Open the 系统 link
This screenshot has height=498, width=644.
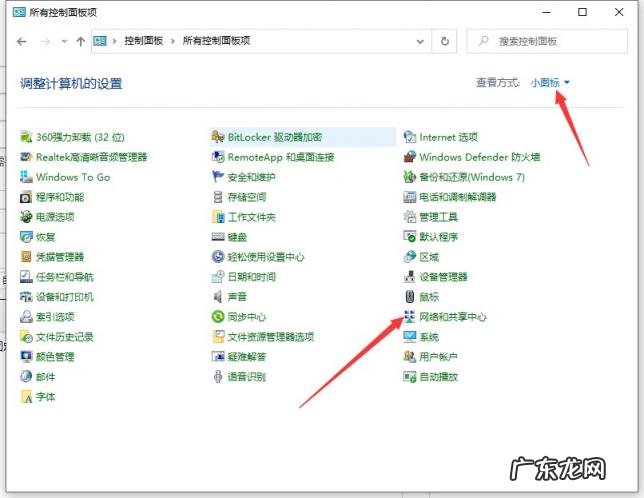coord(429,337)
